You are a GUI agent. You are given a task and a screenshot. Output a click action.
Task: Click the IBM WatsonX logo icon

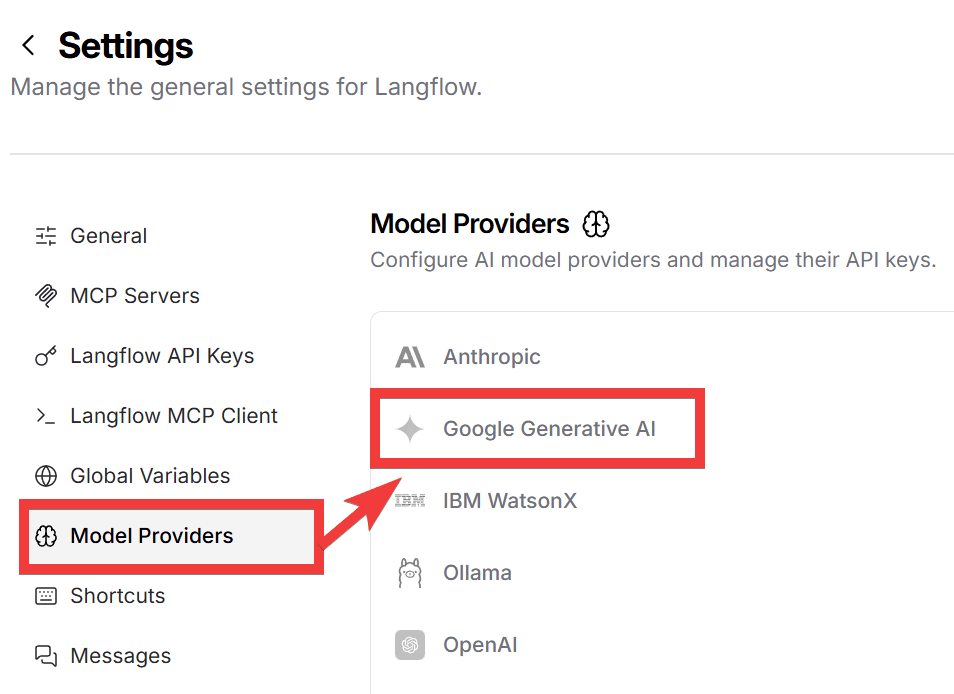click(x=410, y=501)
